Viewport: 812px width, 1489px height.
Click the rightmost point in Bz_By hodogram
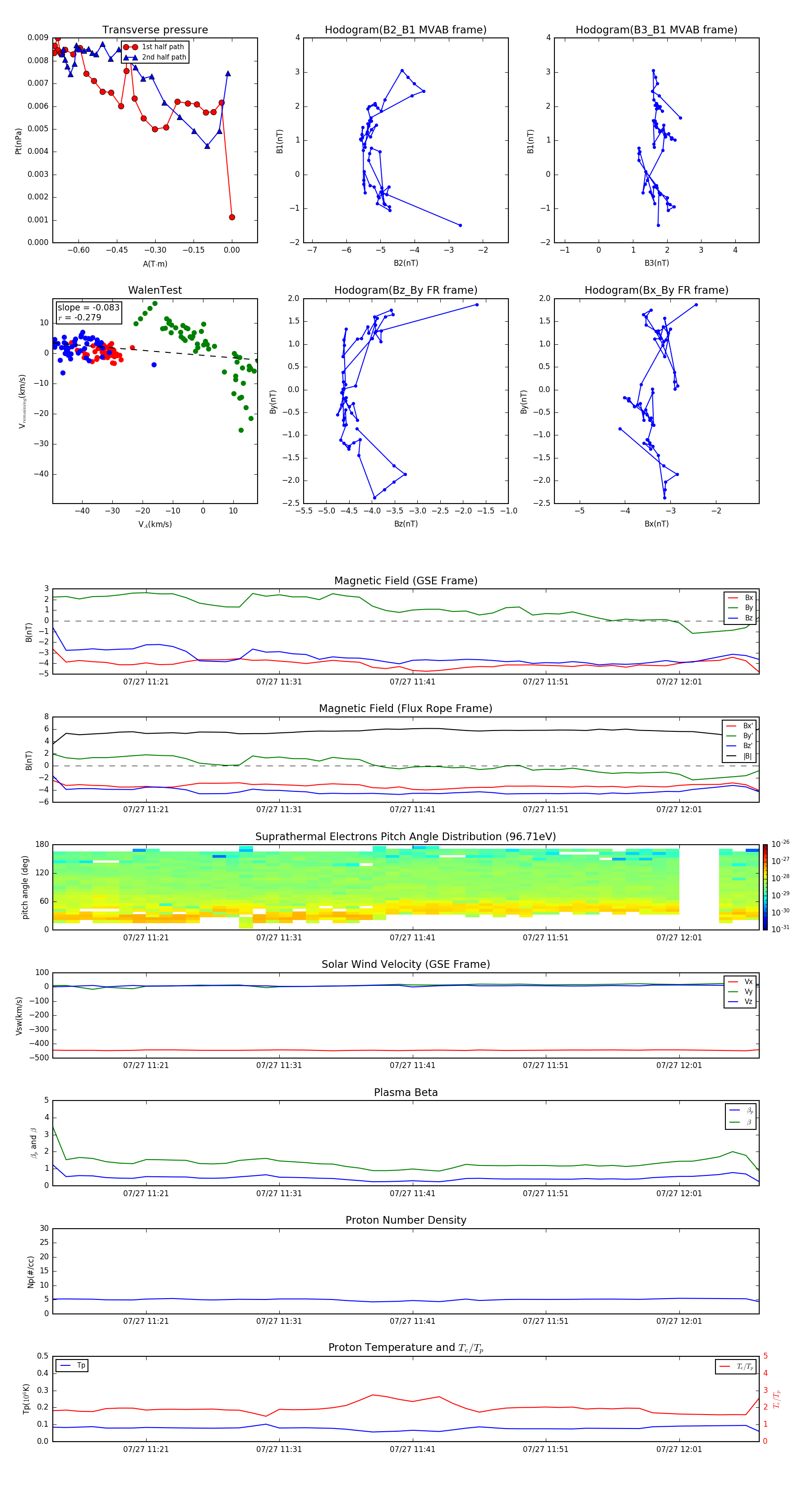477,305
